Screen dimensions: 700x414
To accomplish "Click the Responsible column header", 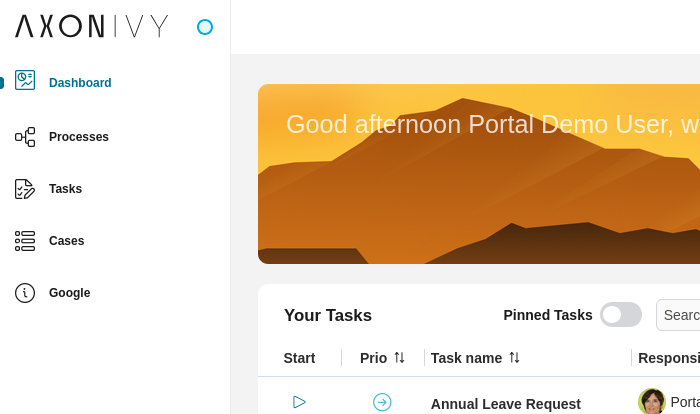I will [669, 358].
